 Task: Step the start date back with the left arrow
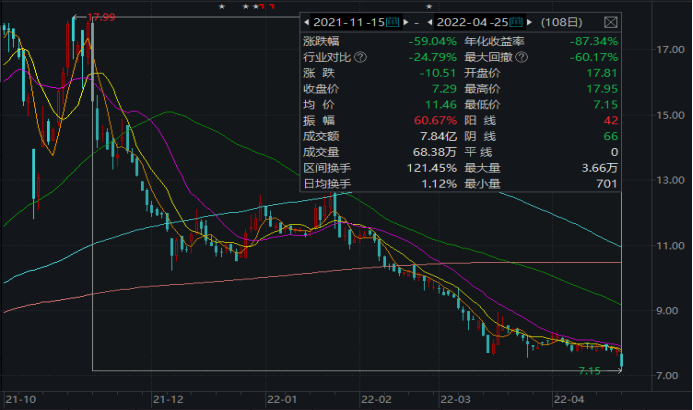[306, 21]
